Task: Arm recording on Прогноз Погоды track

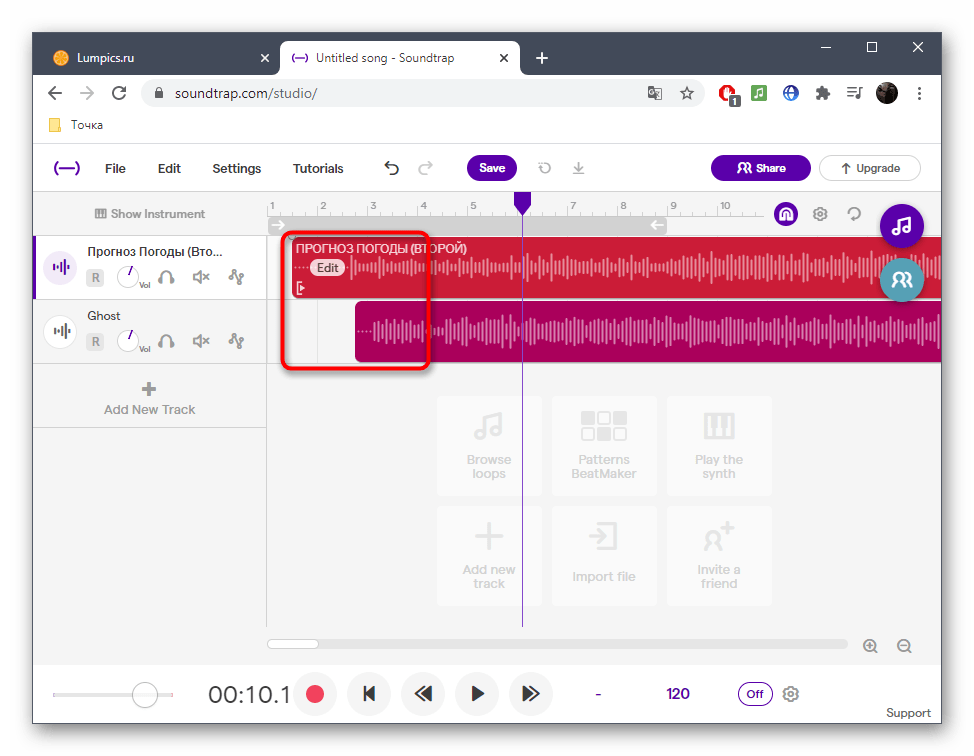Action: click(95, 277)
